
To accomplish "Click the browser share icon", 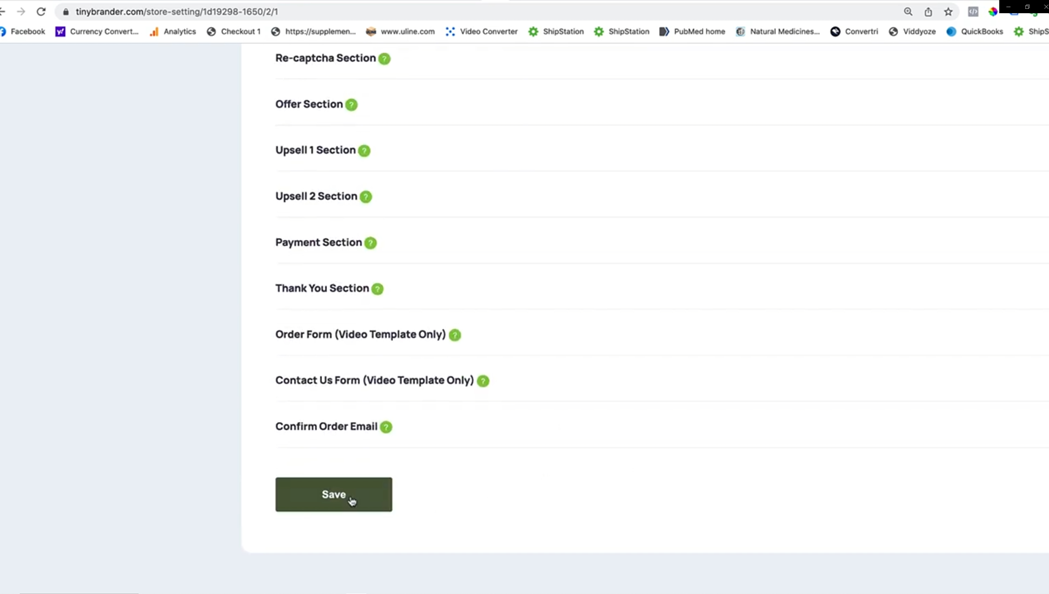I will point(928,11).
